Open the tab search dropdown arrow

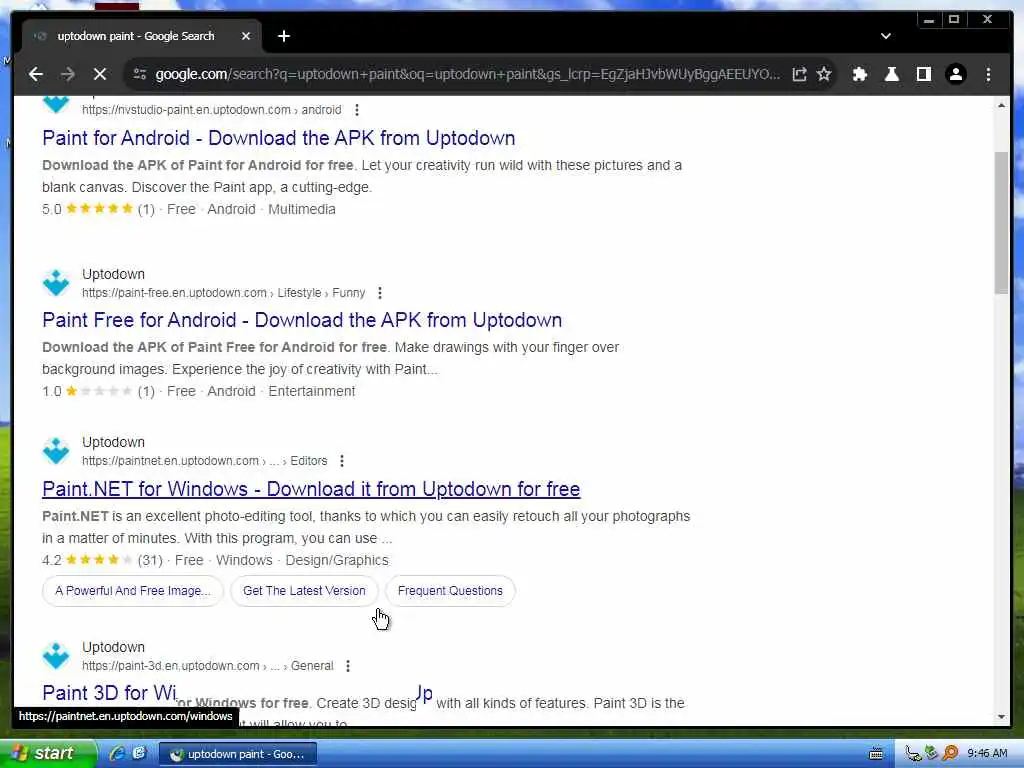click(886, 36)
